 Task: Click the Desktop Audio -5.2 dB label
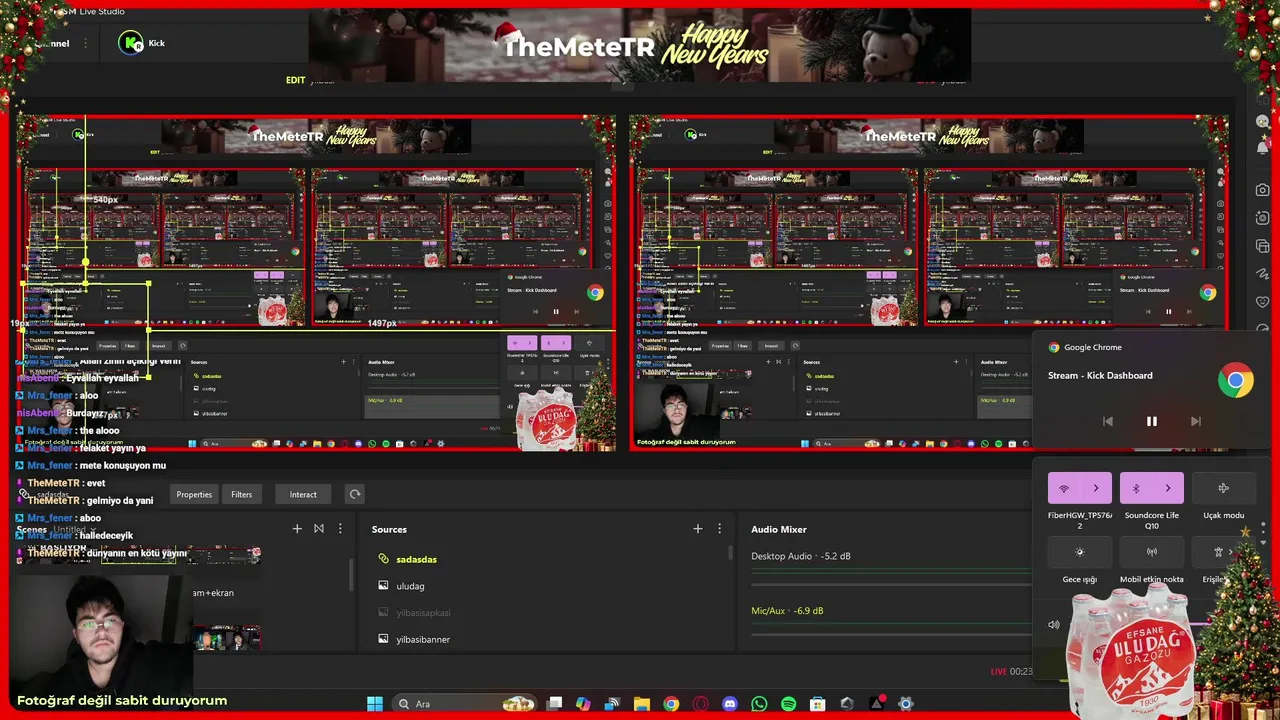click(x=801, y=556)
